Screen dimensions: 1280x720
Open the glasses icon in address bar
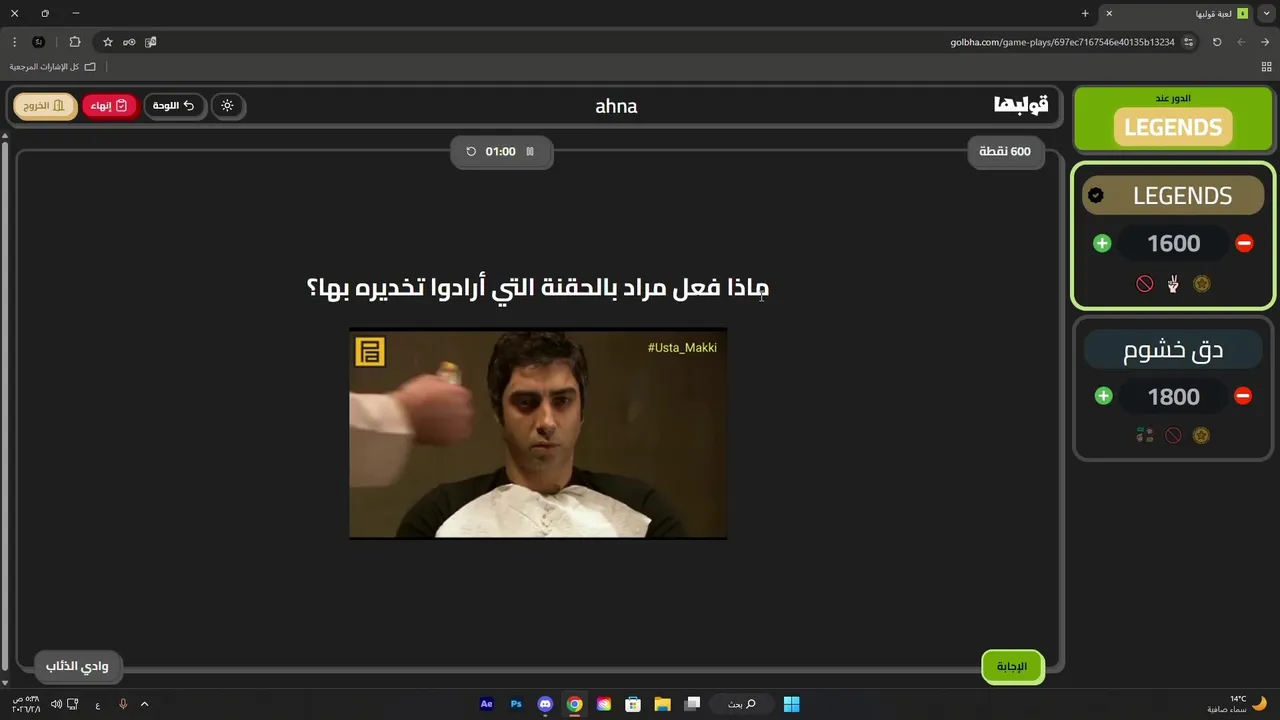(x=129, y=42)
